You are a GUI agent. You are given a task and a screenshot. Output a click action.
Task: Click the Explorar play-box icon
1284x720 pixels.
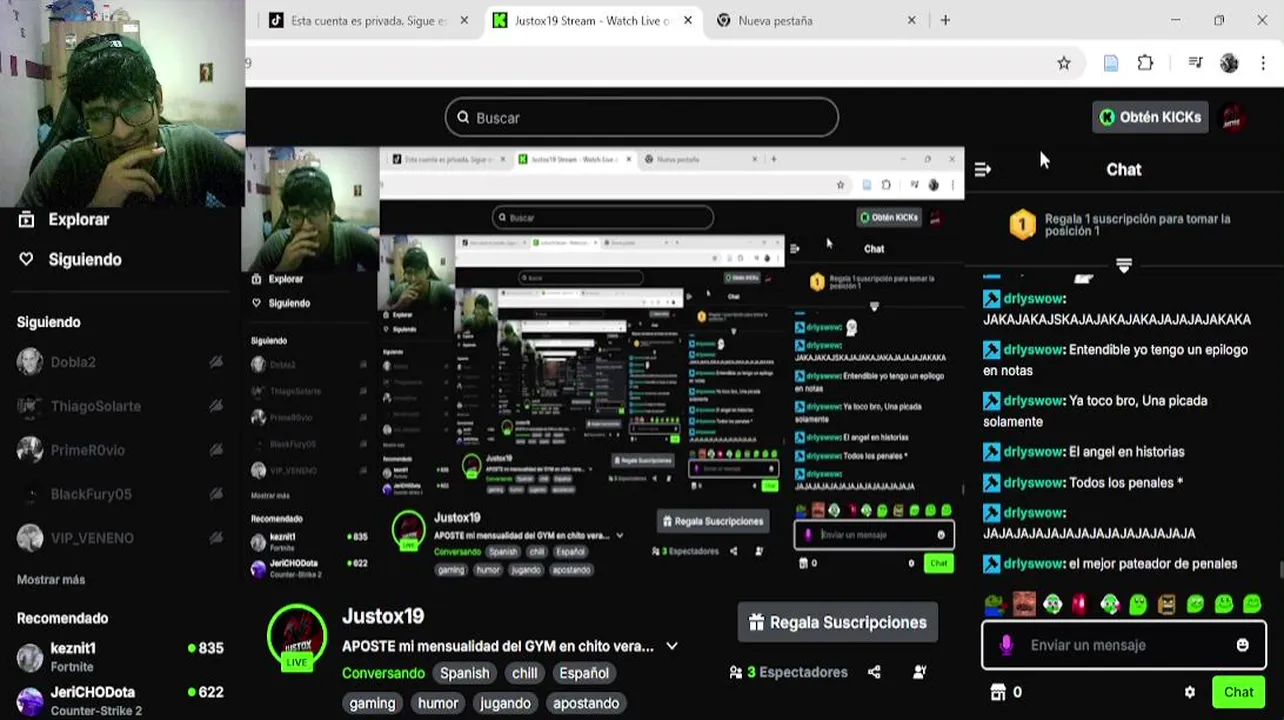[27, 220]
